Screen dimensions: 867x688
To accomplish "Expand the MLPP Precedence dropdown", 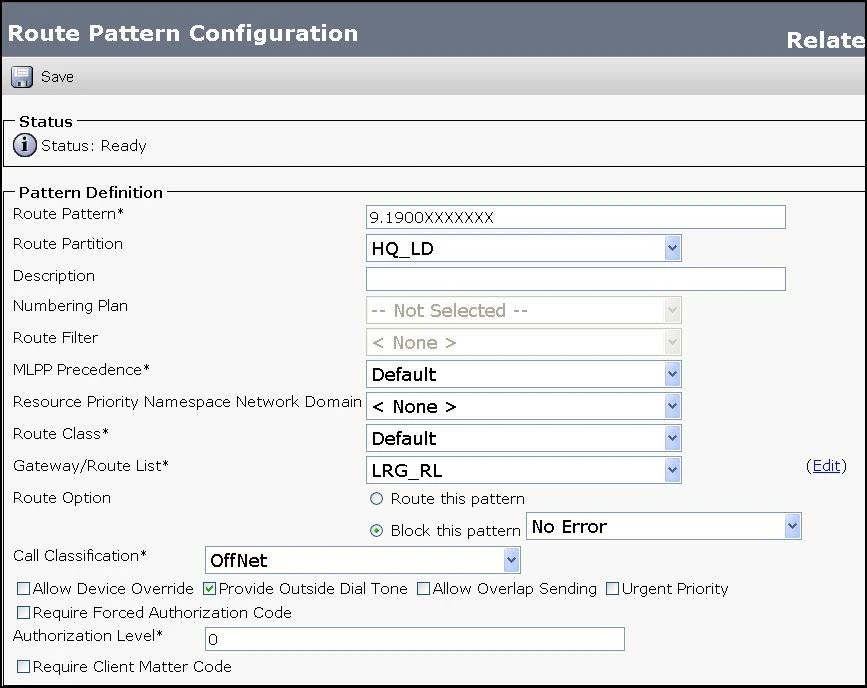I will tap(524, 375).
